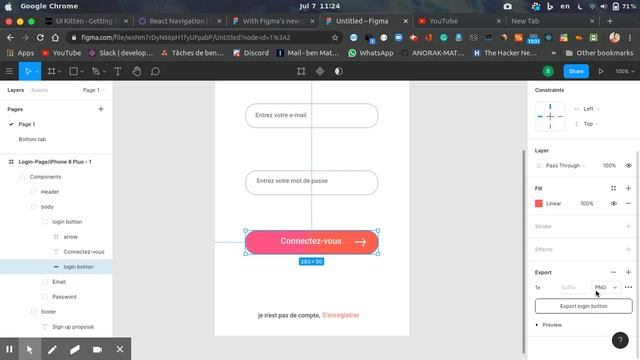This screenshot has height=360, width=640.
Task: Select the Bottom tab page
Action: (x=32, y=139)
